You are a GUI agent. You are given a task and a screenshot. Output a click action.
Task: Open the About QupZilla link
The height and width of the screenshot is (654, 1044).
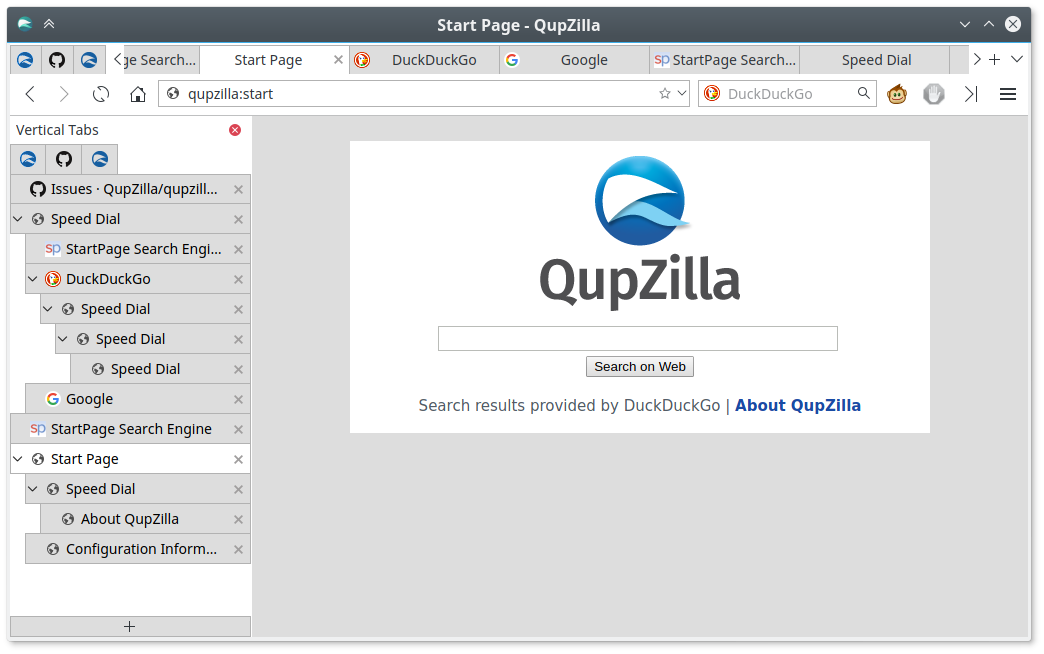click(798, 406)
